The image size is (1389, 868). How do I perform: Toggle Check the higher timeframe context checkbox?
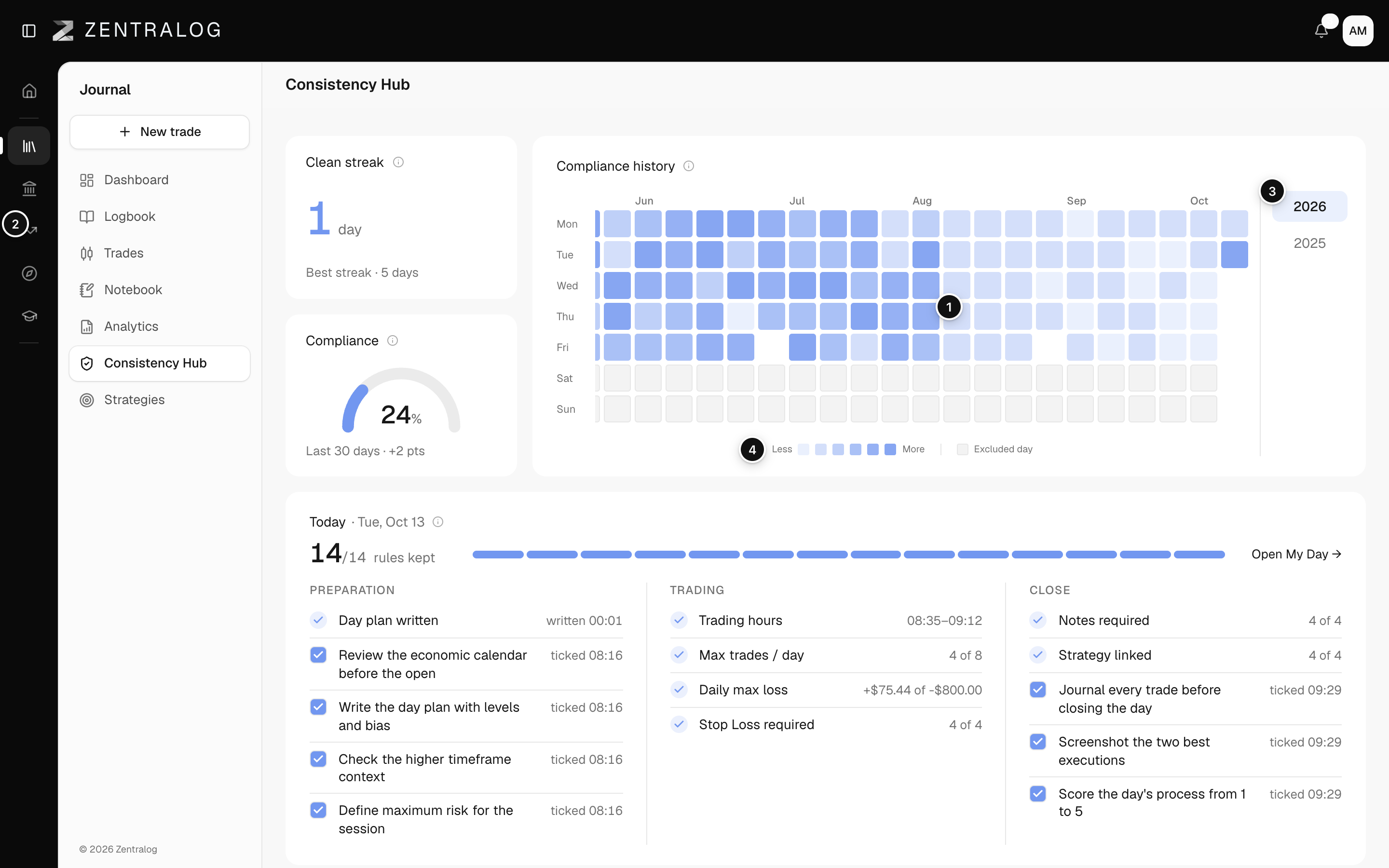318,759
